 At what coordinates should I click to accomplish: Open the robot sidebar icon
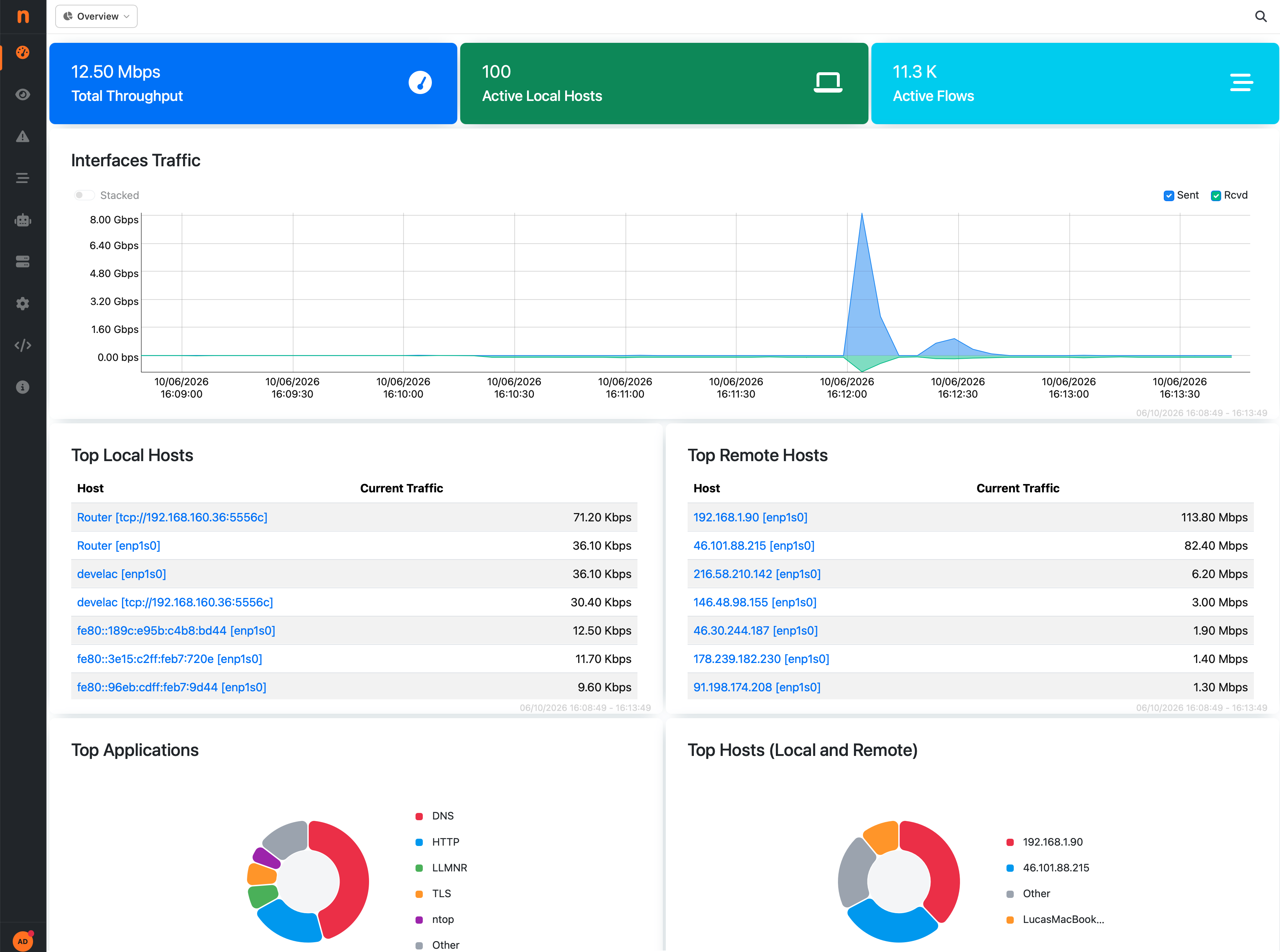click(23, 220)
